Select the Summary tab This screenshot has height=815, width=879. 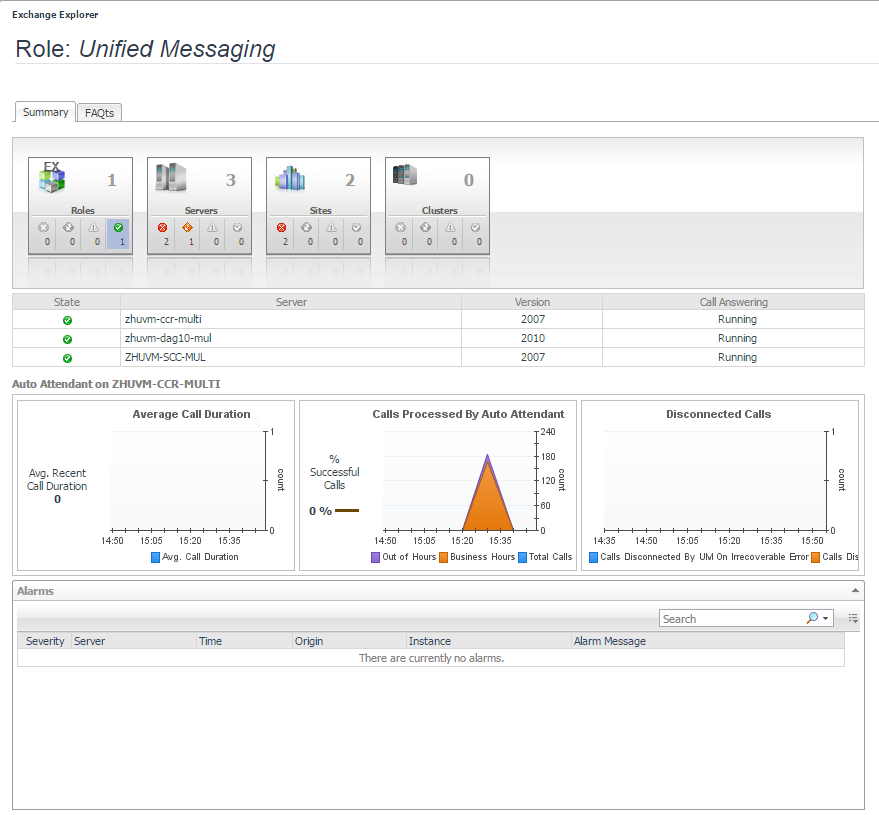tap(45, 112)
